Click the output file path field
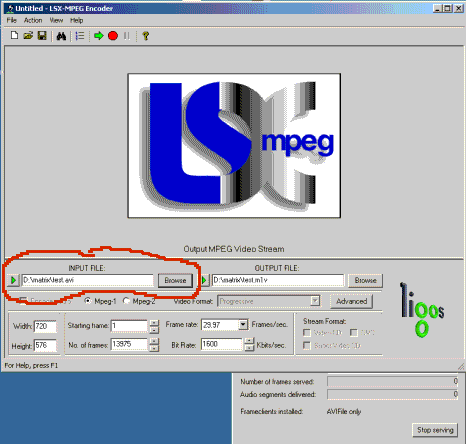The width and height of the screenshot is (466, 444). [278, 280]
